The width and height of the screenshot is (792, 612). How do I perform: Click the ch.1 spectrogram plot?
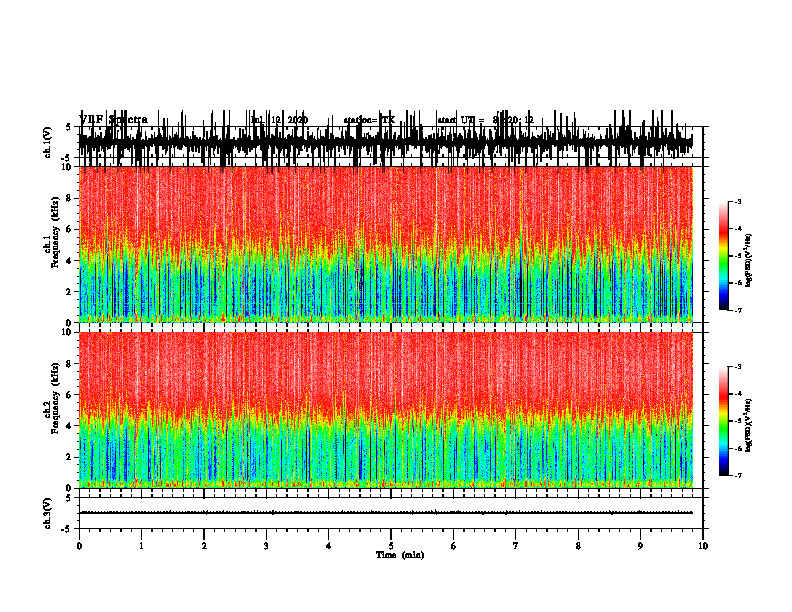[x=386, y=244]
